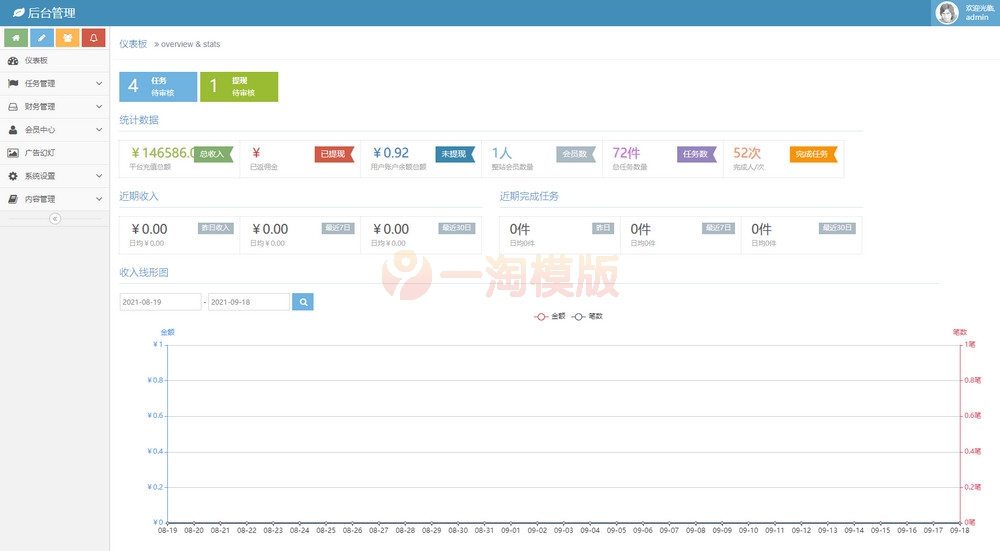
Task: Click the 最近30日 tag in the 近期完成任务 section
Action: [837, 228]
